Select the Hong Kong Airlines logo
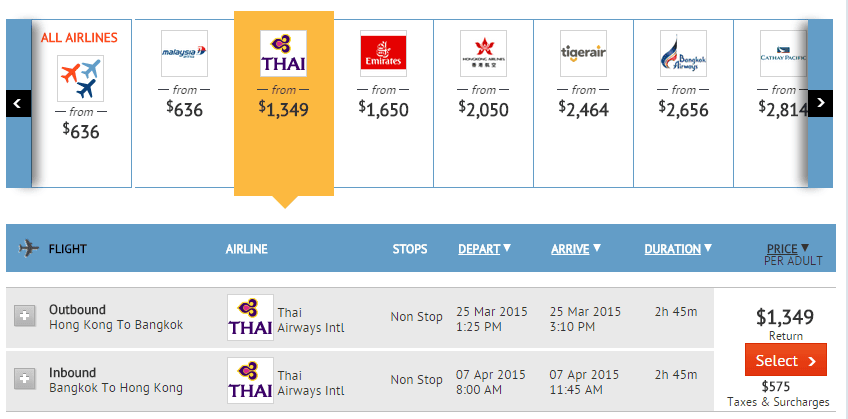 pos(484,53)
